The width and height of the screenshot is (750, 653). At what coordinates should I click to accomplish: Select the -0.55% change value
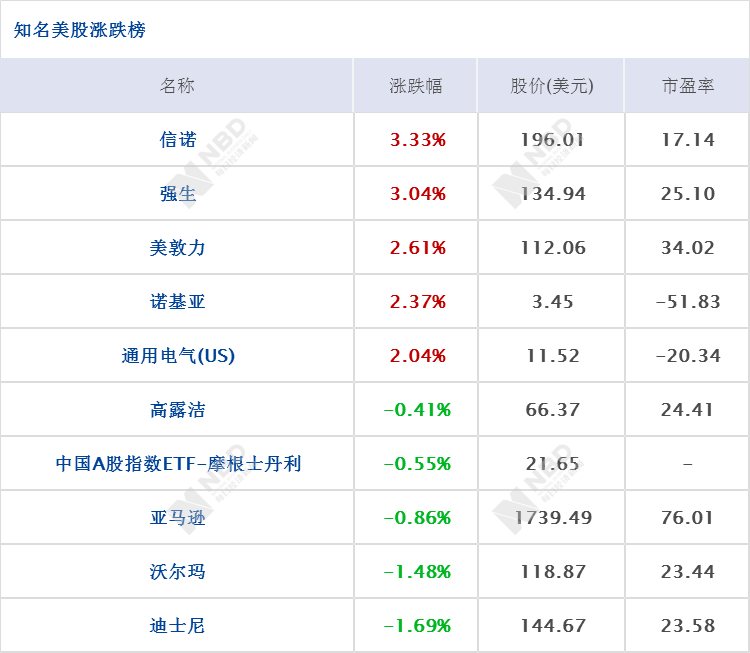(x=417, y=464)
